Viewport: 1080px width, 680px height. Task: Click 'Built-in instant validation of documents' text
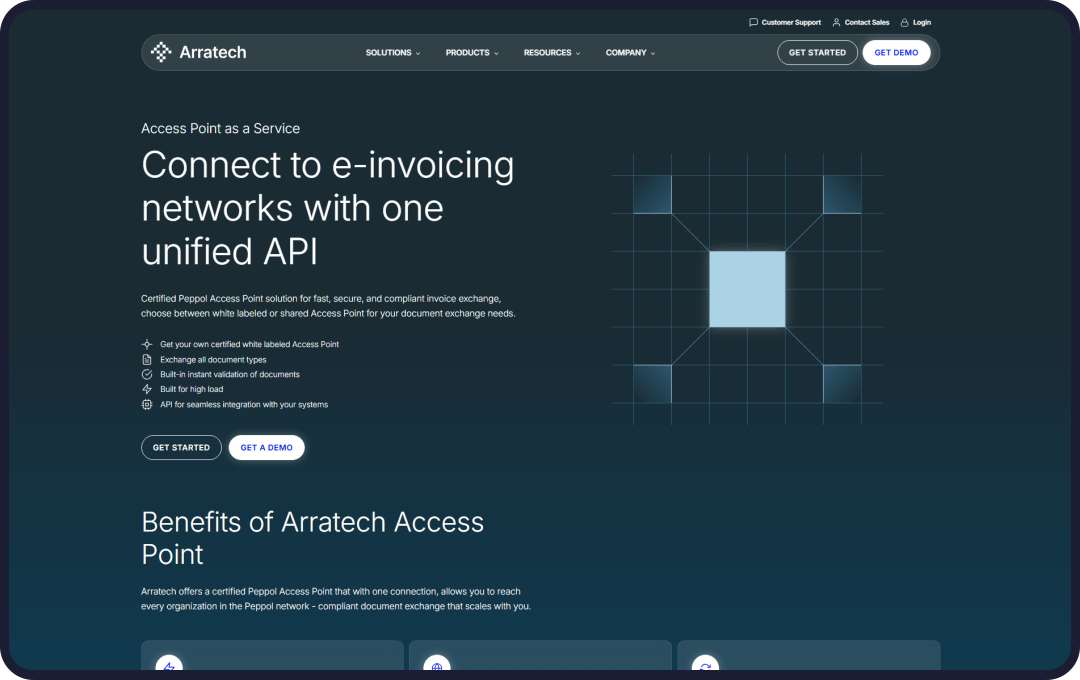230,375
